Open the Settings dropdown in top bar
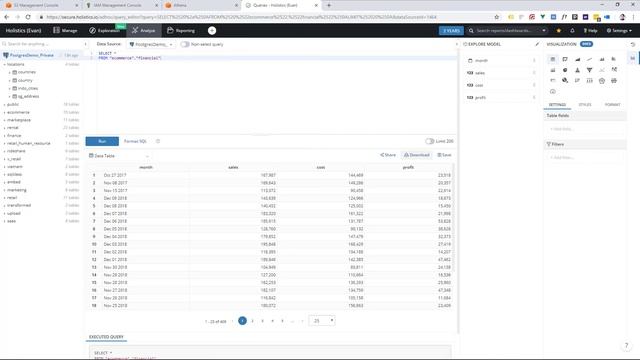This screenshot has width=640, height=360. [x=619, y=31]
